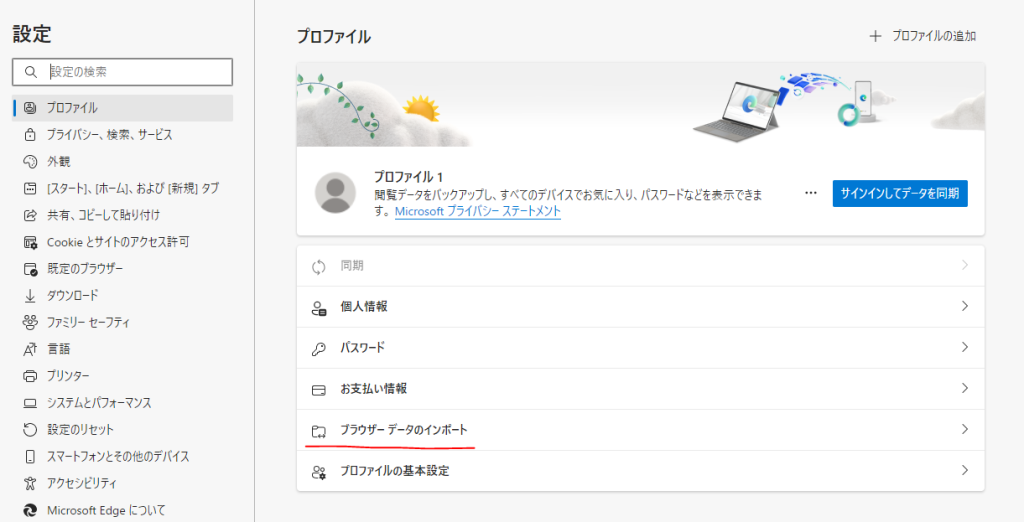This screenshot has height=522, width=1024.
Task: Click the スマートフォンとその他のデバイス phone icon
Action: click(x=30, y=456)
